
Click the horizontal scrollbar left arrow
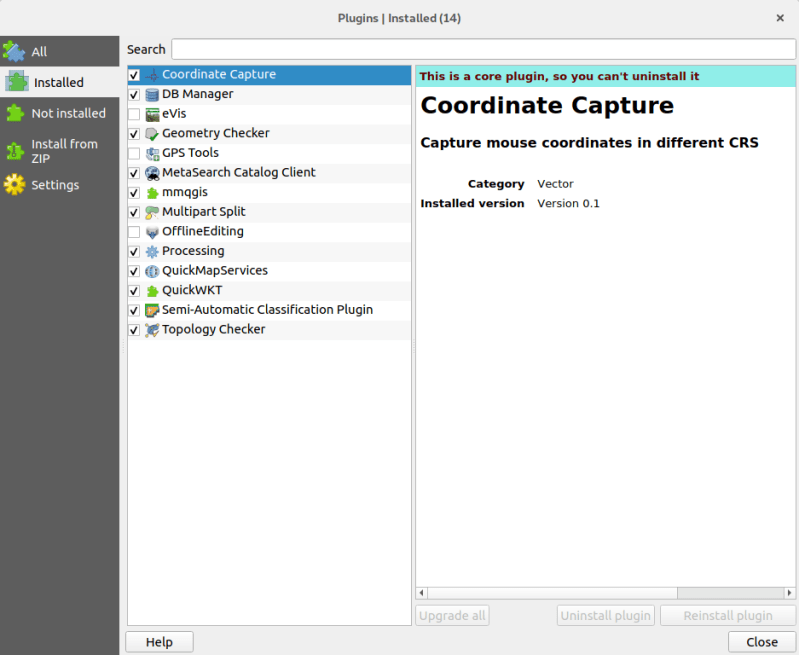point(421,593)
